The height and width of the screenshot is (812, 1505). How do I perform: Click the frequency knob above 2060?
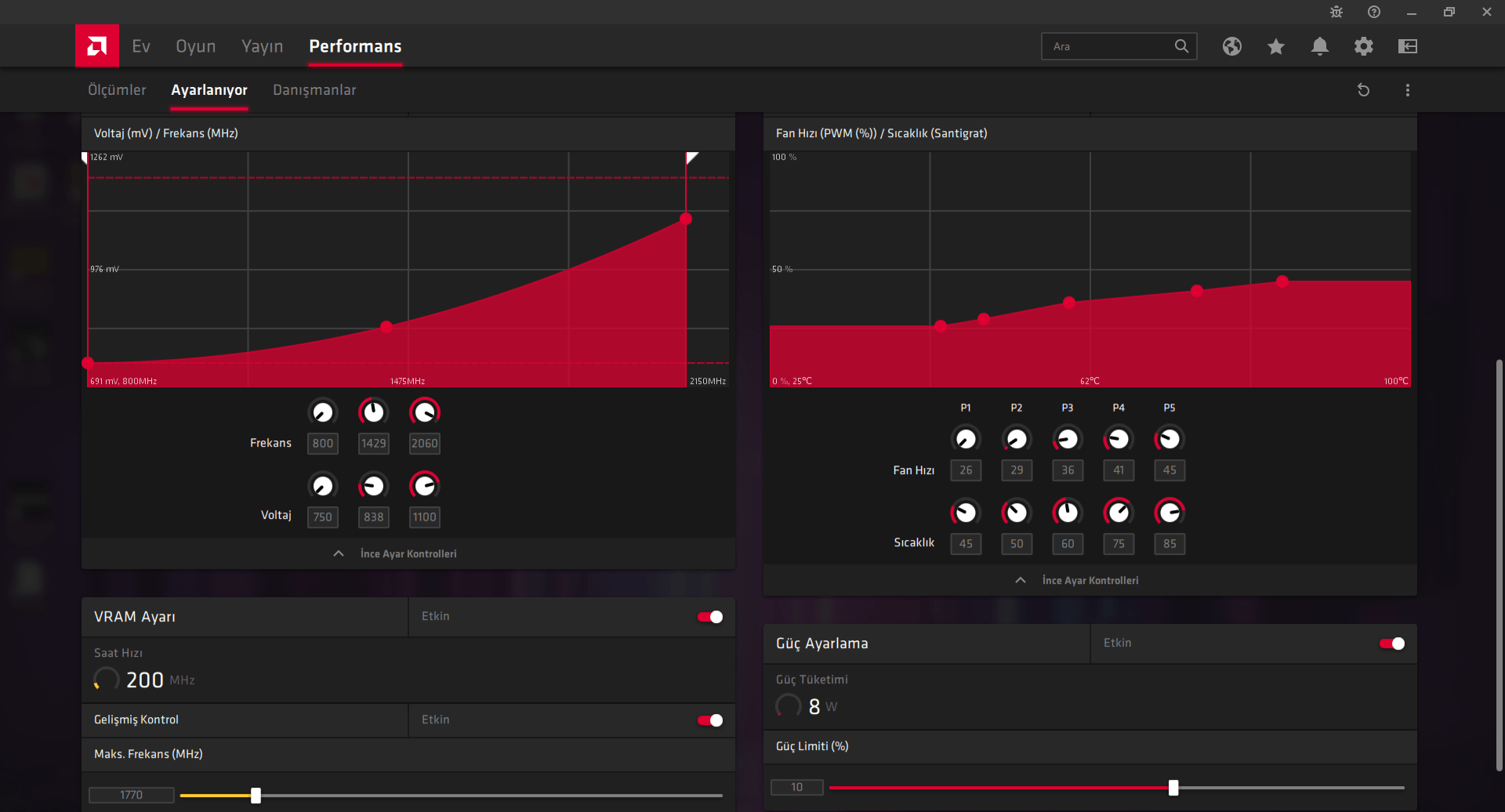pos(425,412)
